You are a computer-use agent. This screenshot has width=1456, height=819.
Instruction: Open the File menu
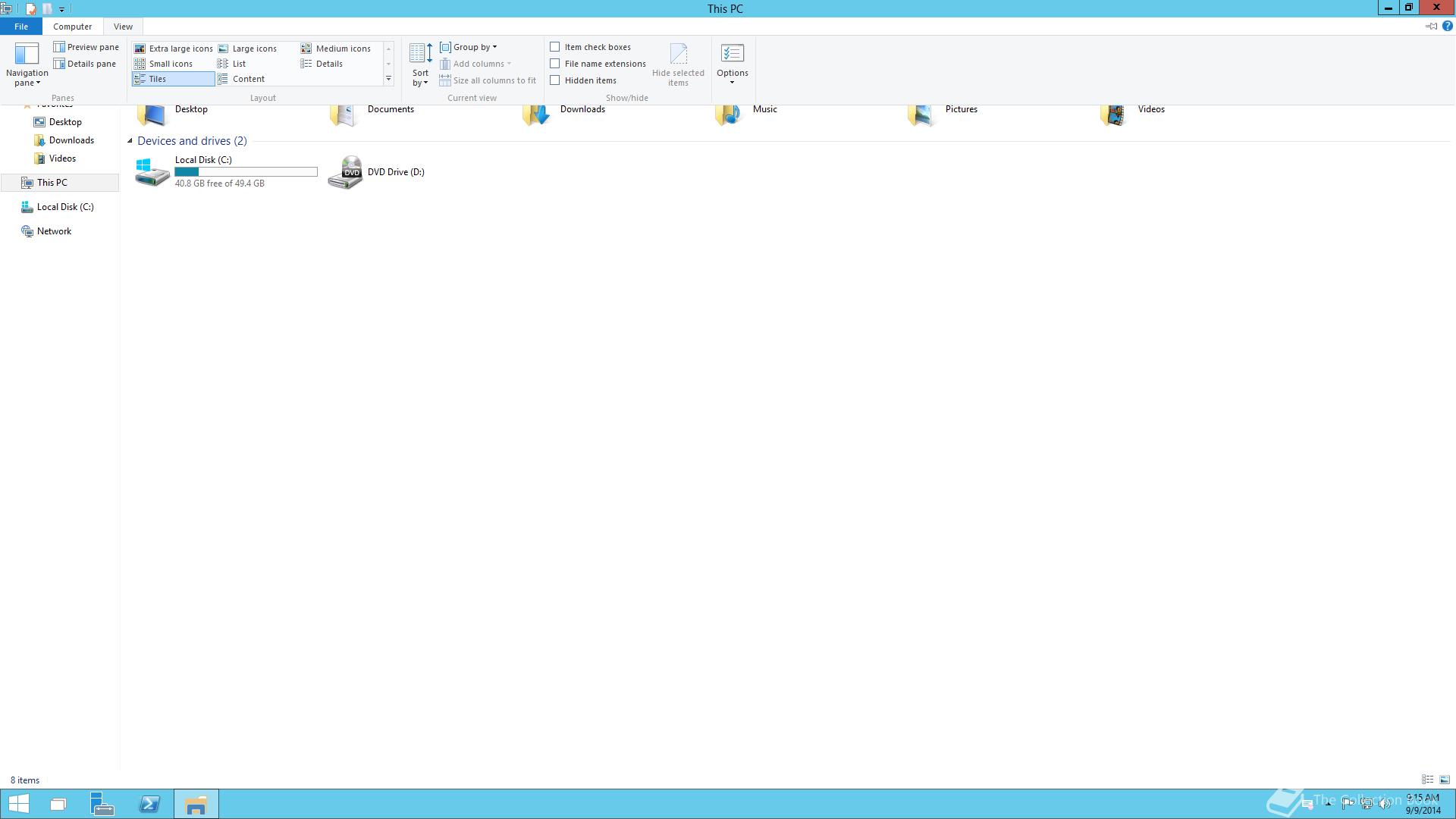point(21,27)
